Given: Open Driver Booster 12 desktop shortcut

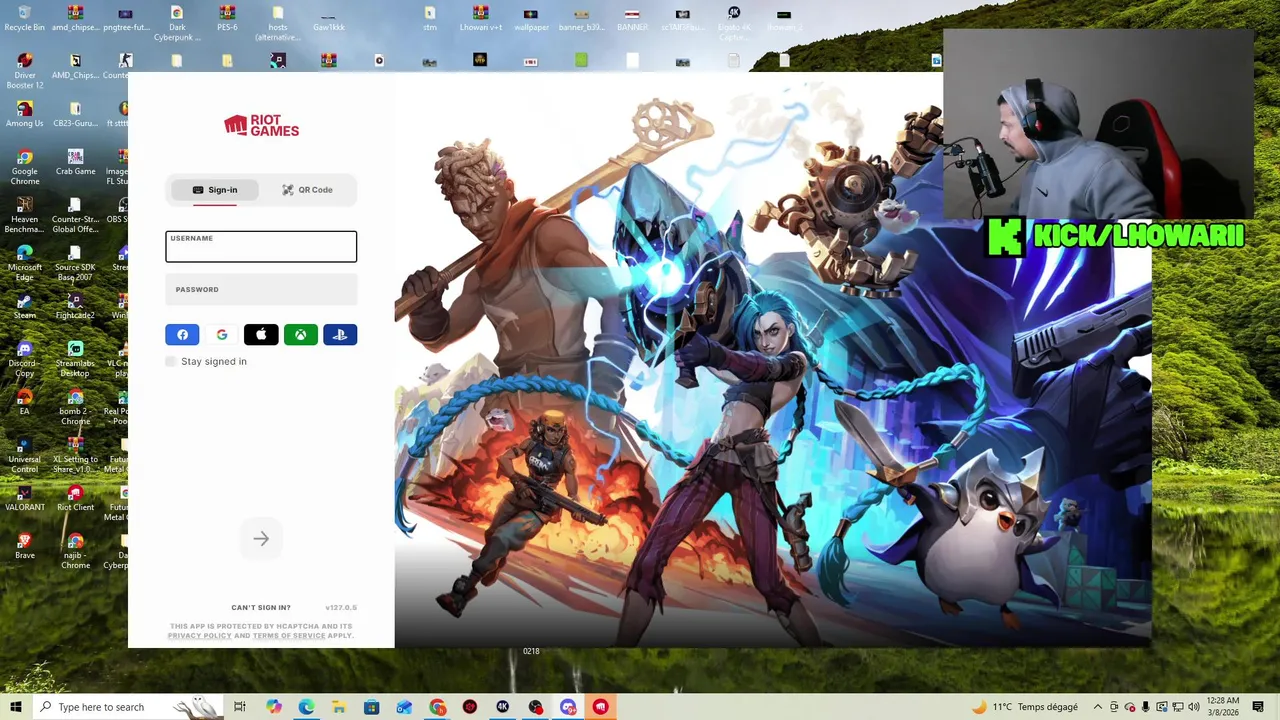Looking at the screenshot, I should coord(24,71).
